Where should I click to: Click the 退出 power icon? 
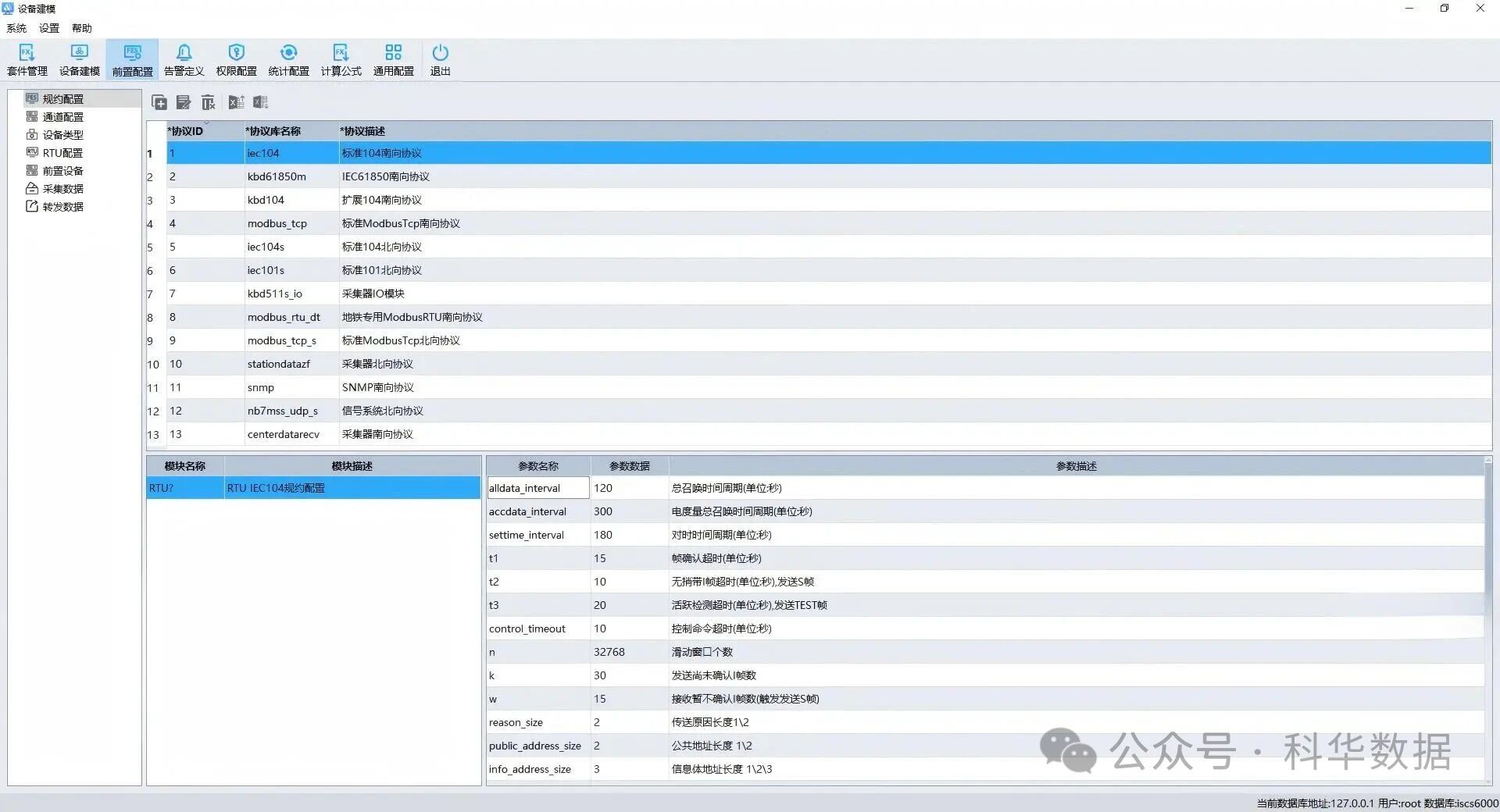click(x=440, y=59)
